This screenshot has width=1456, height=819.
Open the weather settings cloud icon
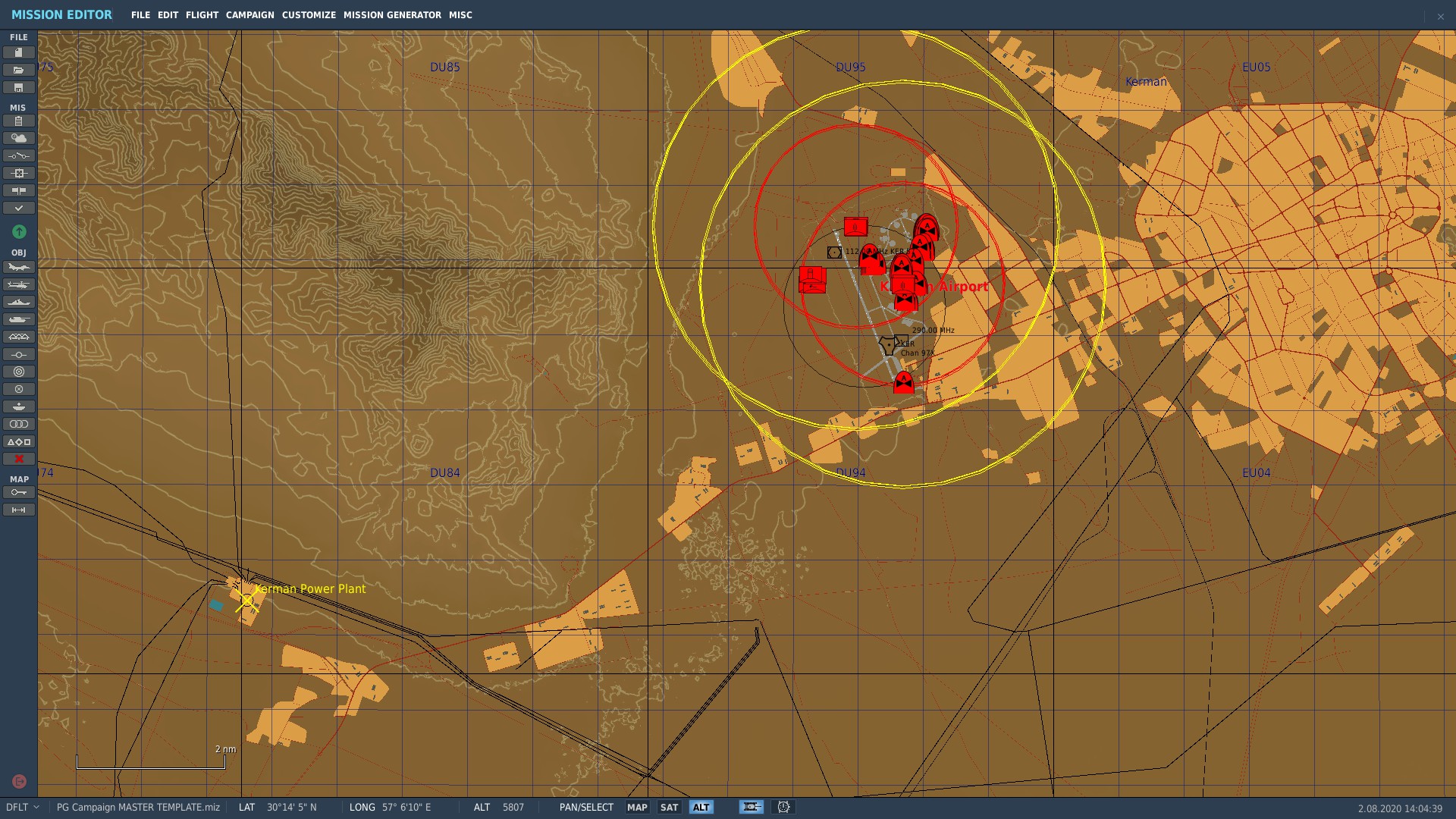19,138
